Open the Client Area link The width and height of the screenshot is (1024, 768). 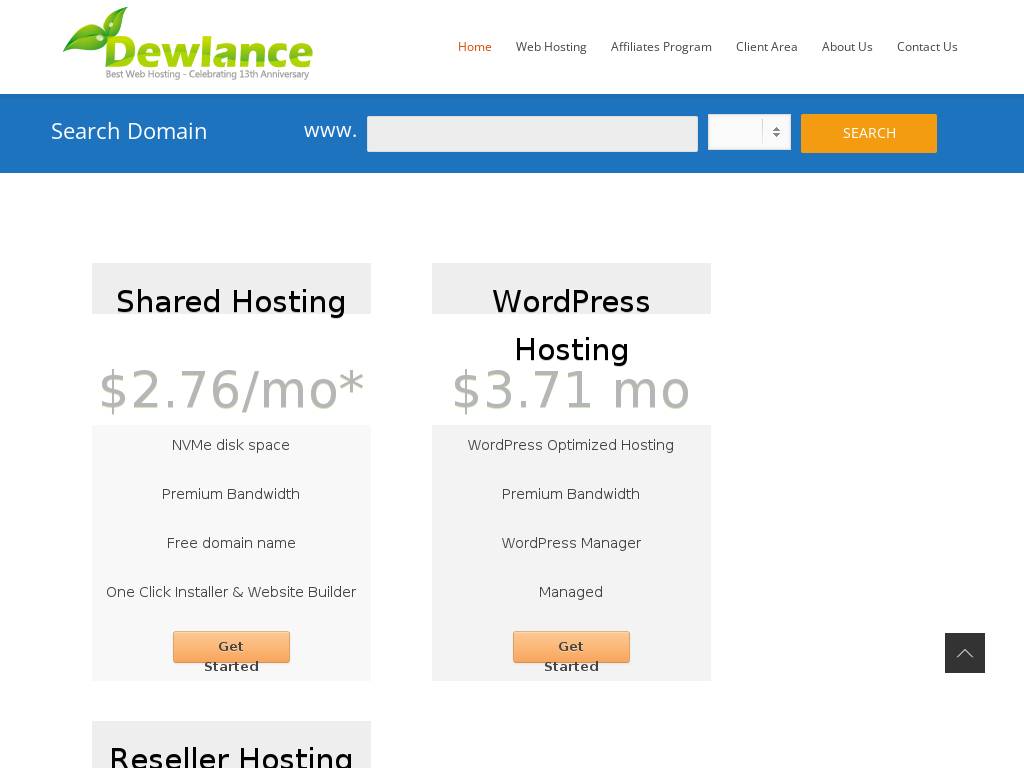coord(766,47)
